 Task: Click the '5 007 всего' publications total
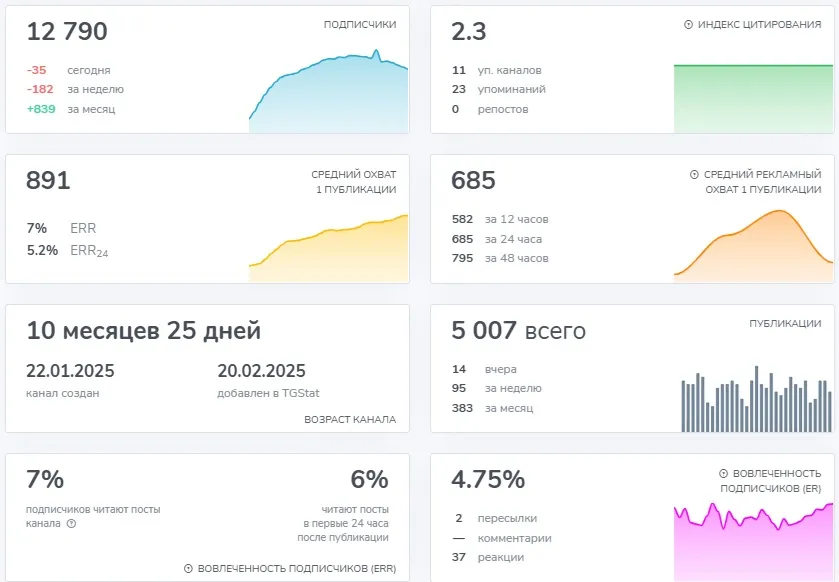[x=518, y=331]
